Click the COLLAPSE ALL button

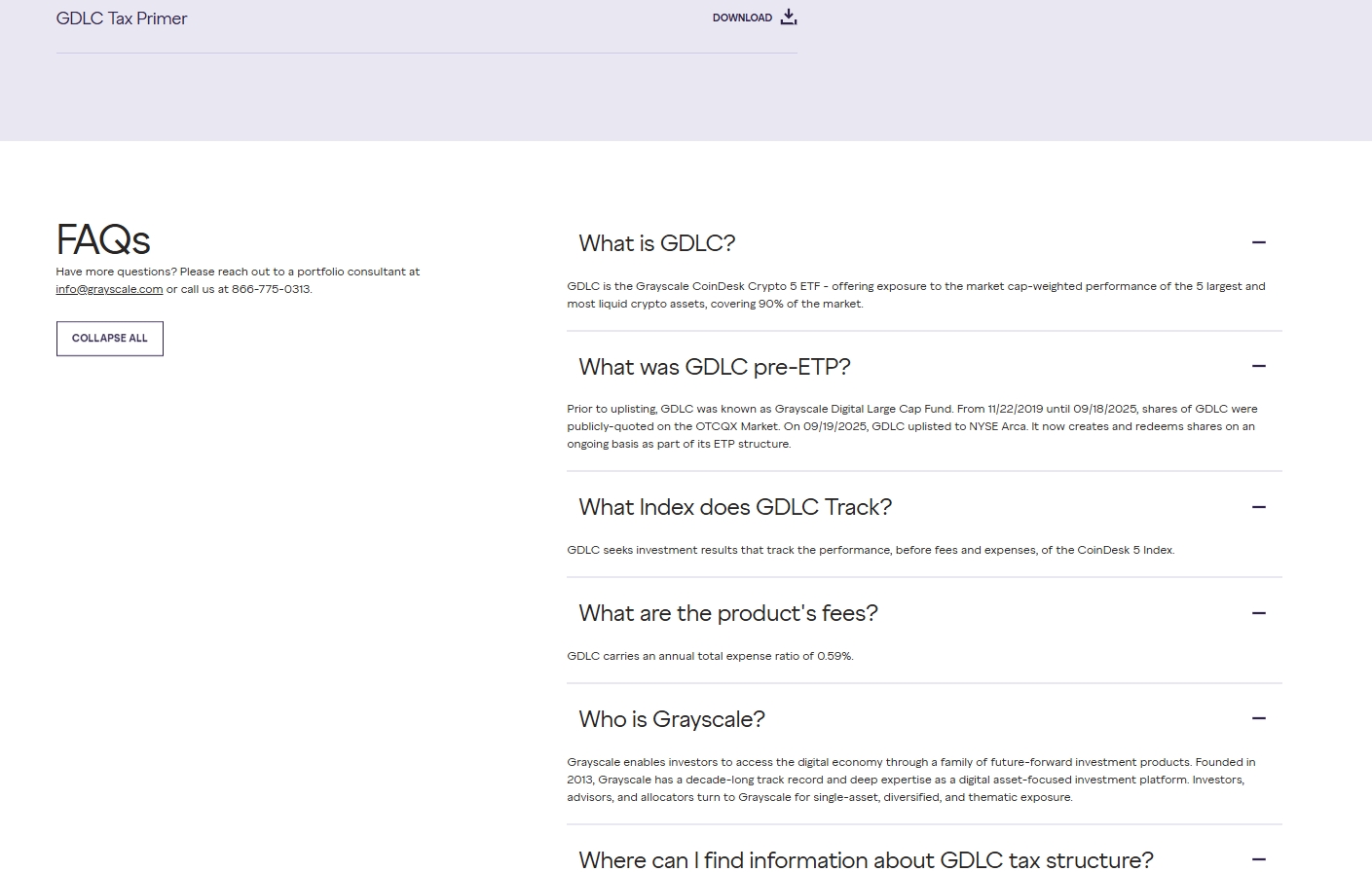(109, 338)
